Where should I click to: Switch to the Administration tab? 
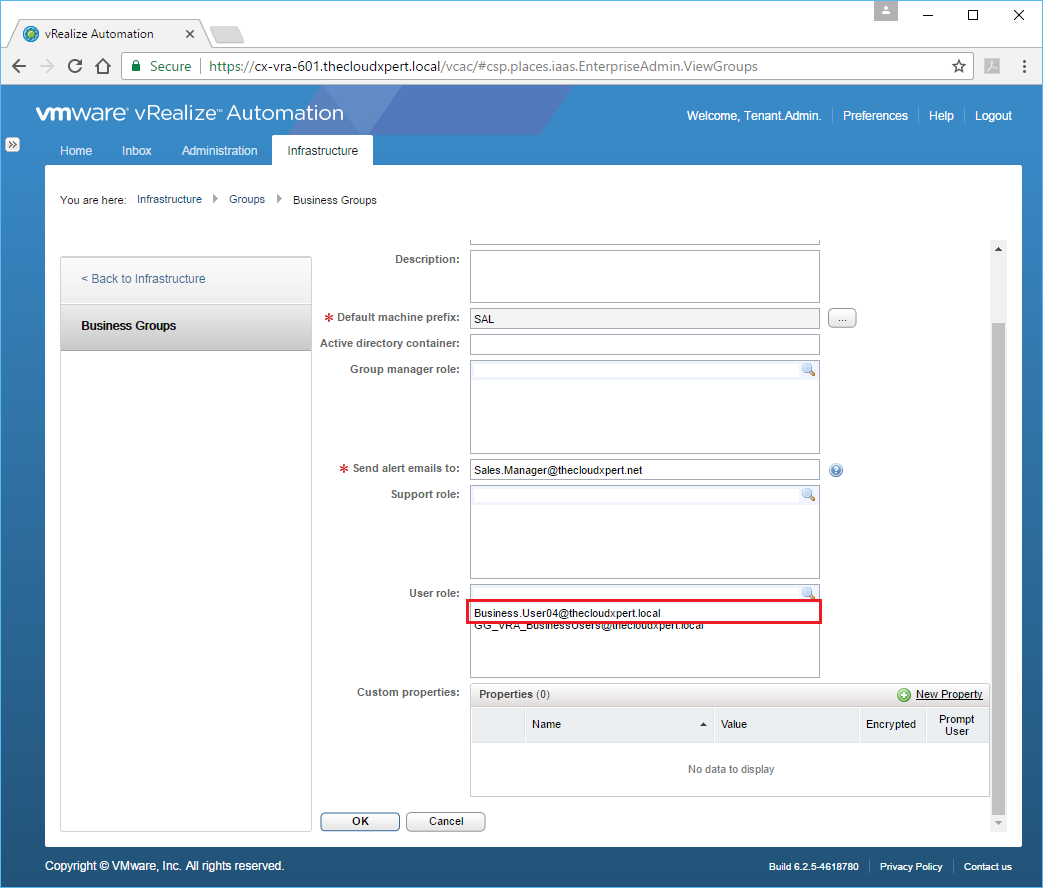pos(219,151)
